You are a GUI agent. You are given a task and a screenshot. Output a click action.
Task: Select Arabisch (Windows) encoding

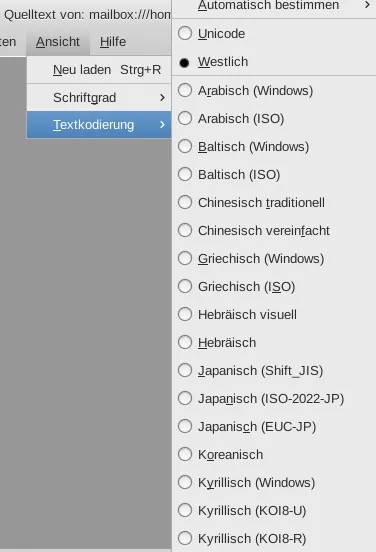point(274,91)
